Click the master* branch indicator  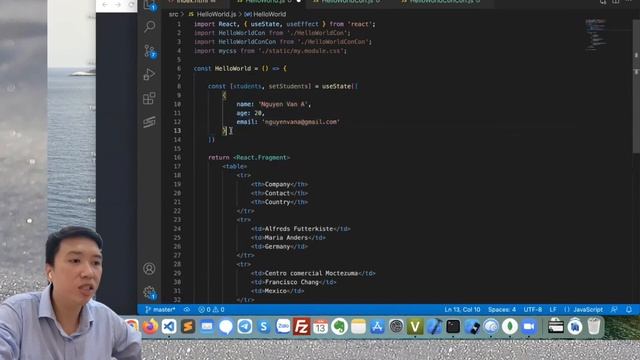coord(160,309)
